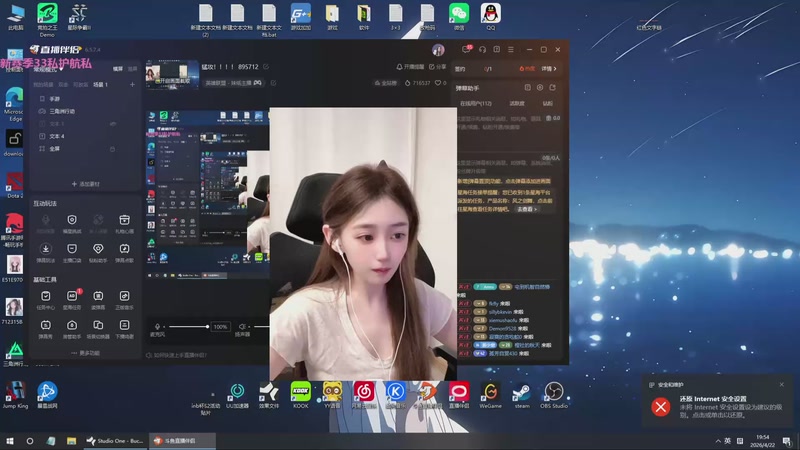Toggle the 英 input method indicator
The height and width of the screenshot is (450, 800).
click(727, 441)
